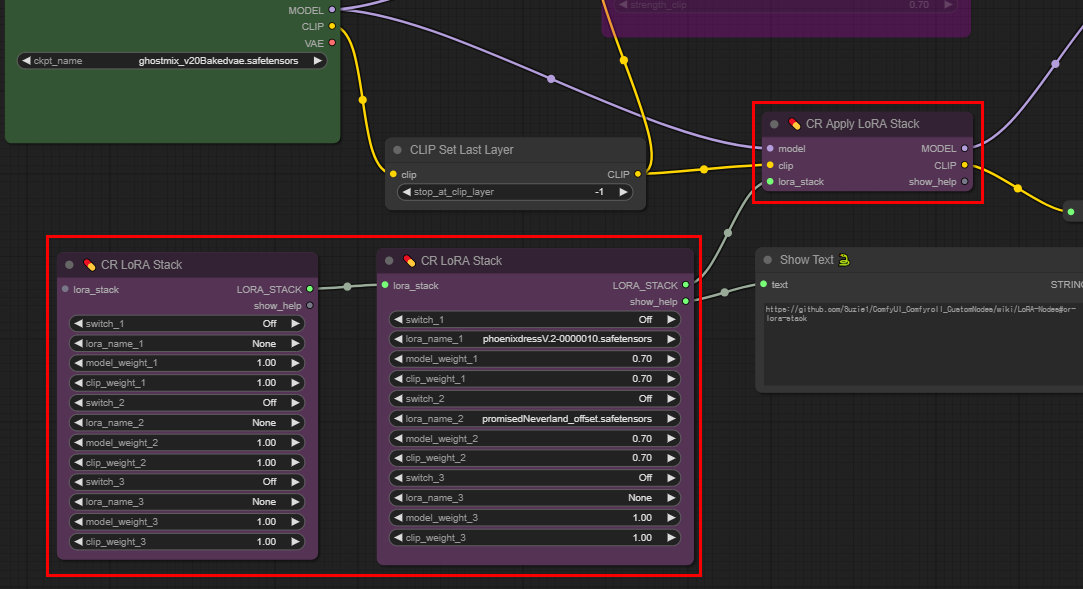Click the model input port on CR Apply LoRA Stack
The image size is (1083, 589).
point(770,148)
